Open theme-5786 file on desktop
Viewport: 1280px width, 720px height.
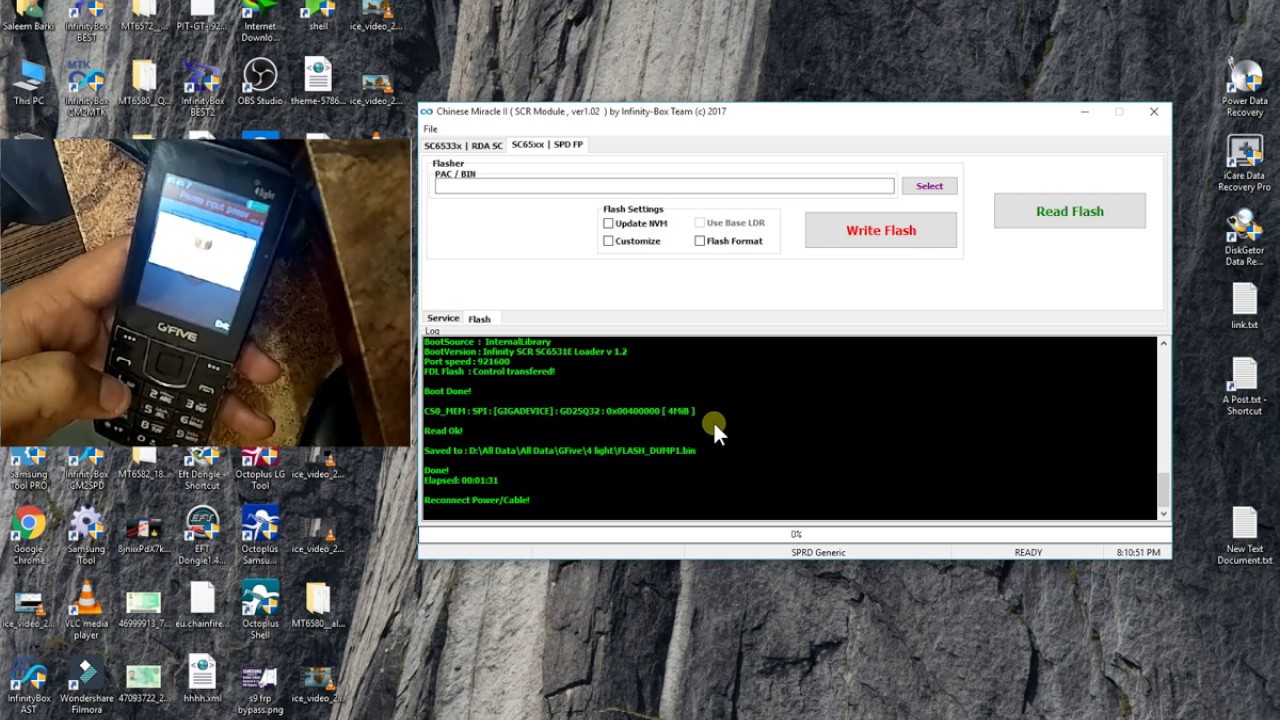point(318,82)
